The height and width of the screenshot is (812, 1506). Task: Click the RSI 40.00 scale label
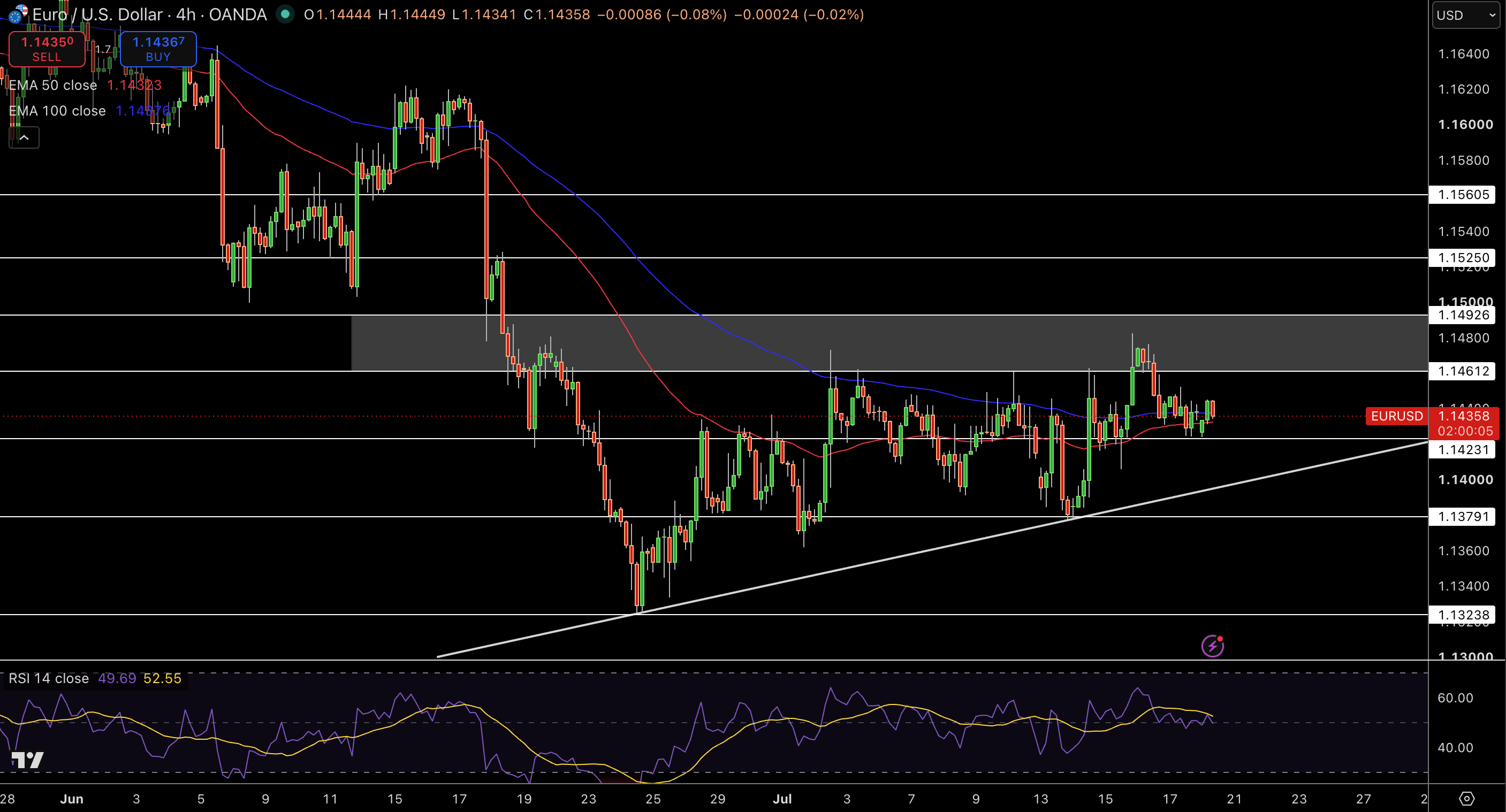(1455, 747)
